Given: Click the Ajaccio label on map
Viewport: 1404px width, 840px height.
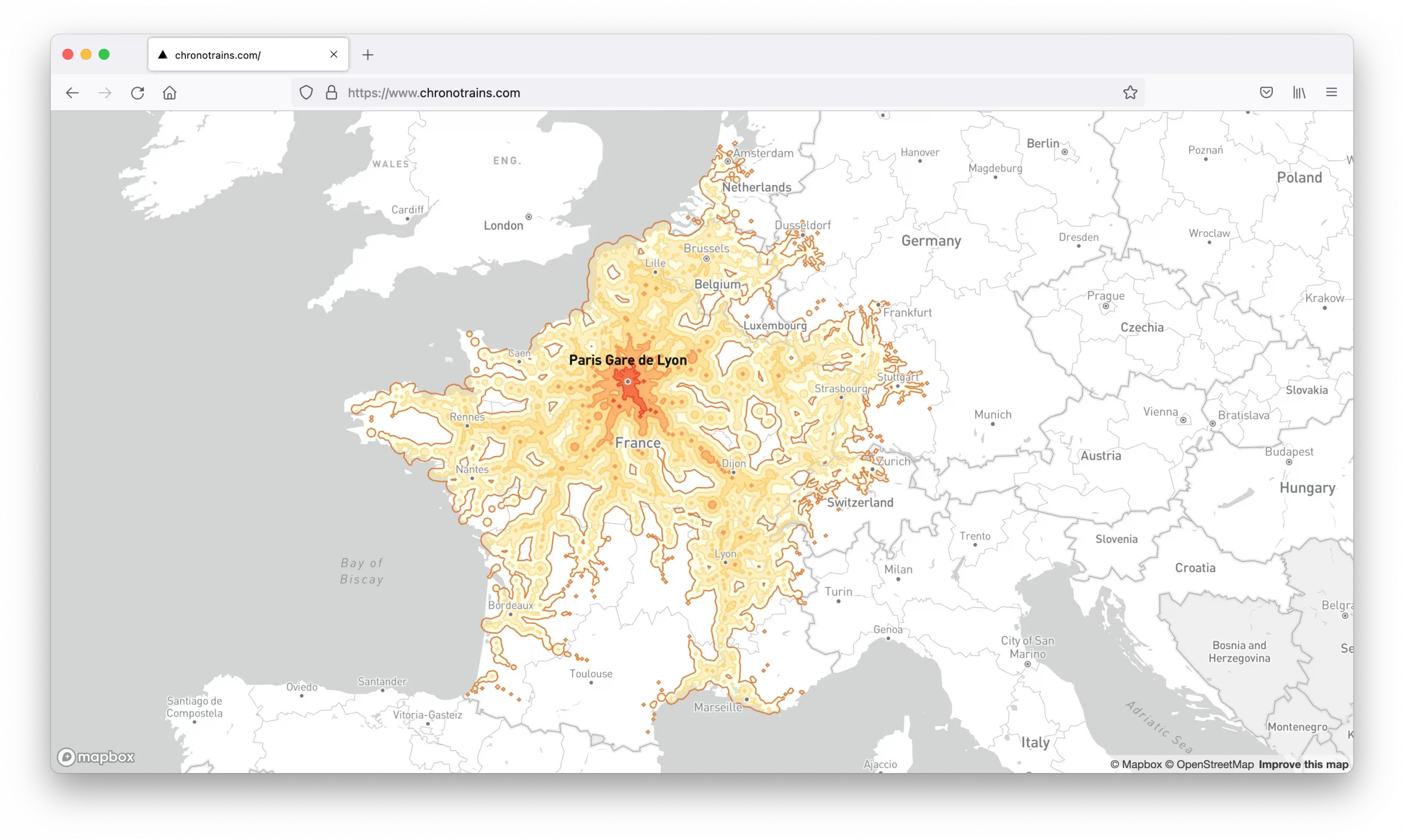Looking at the screenshot, I should [880, 764].
